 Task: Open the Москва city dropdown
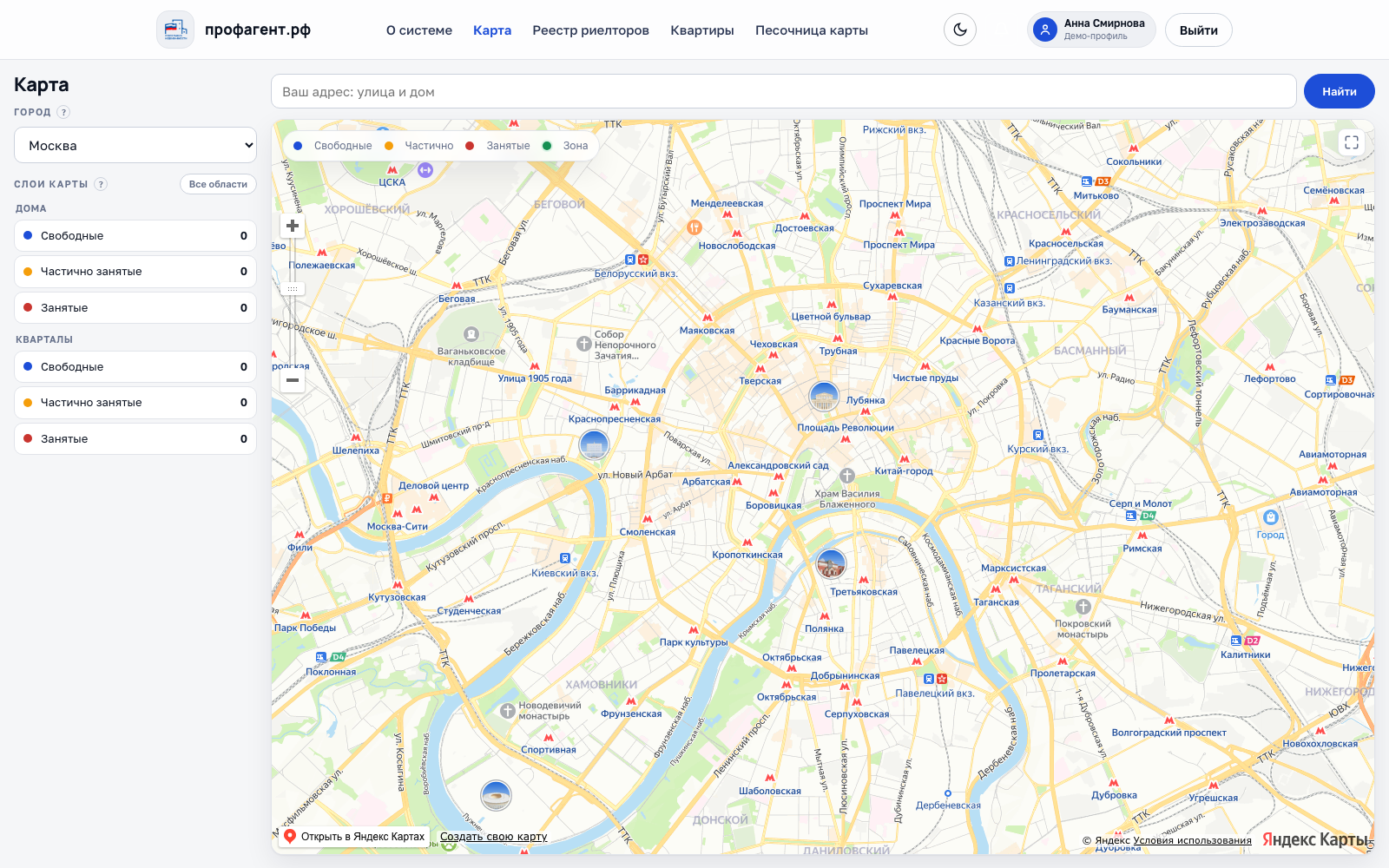pos(135,145)
